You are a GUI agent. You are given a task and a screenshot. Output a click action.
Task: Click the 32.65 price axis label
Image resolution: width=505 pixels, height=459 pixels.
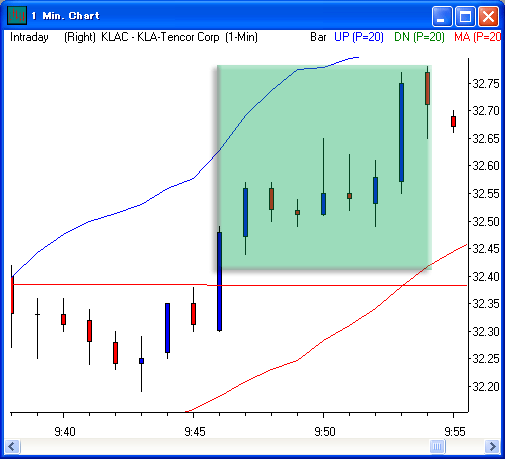[486, 139]
